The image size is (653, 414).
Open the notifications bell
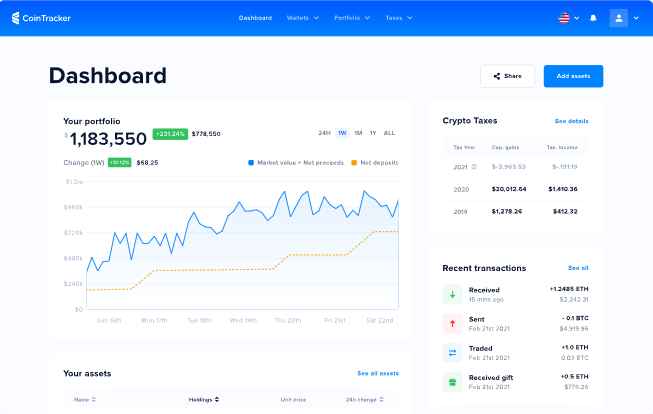593,18
